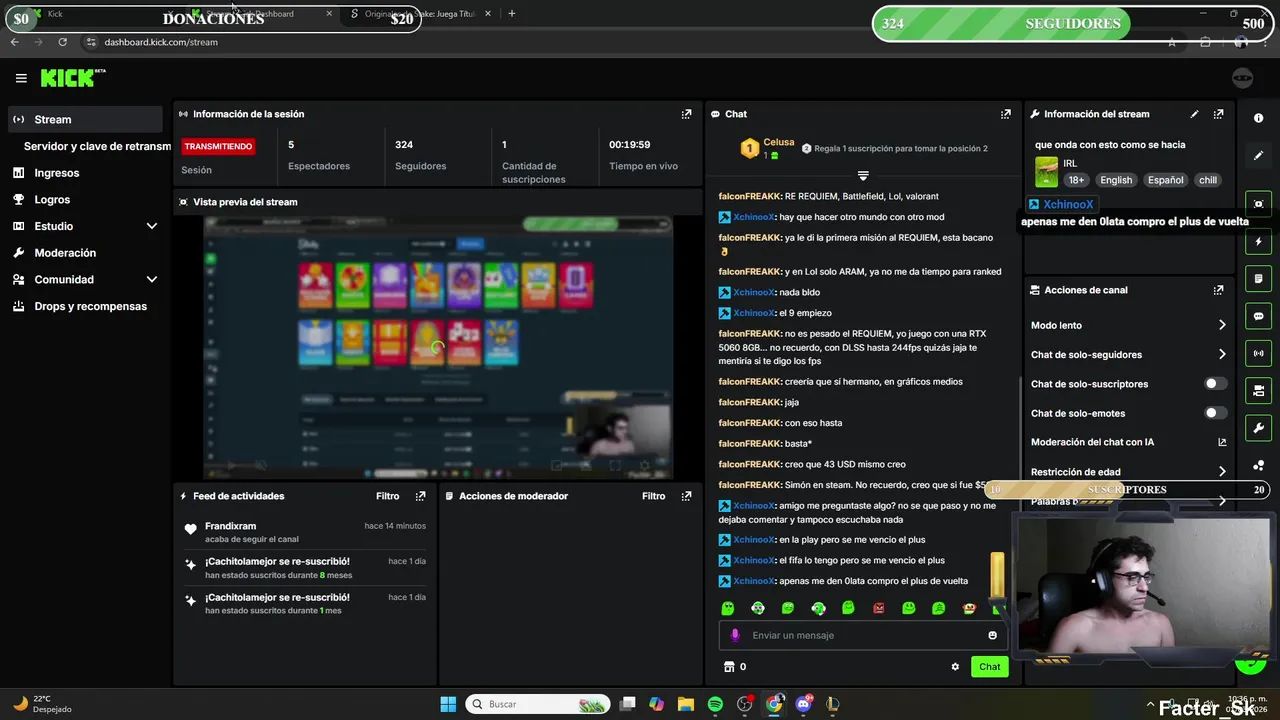Pop out Acciones de canal panel

click(x=1218, y=290)
